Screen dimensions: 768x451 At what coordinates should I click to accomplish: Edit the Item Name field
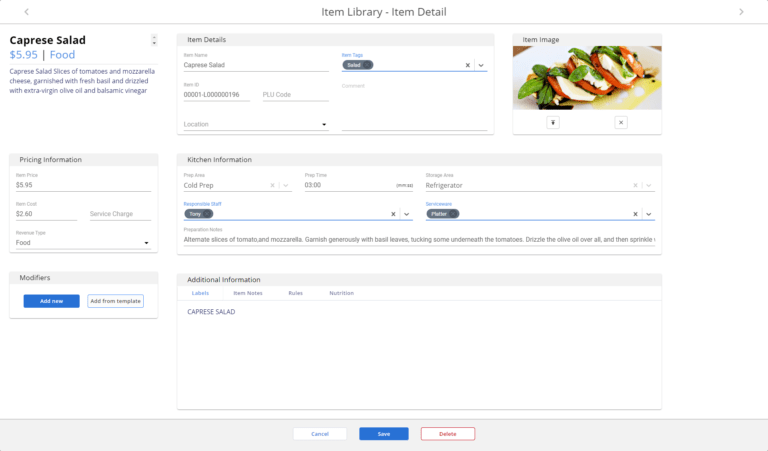(256, 65)
